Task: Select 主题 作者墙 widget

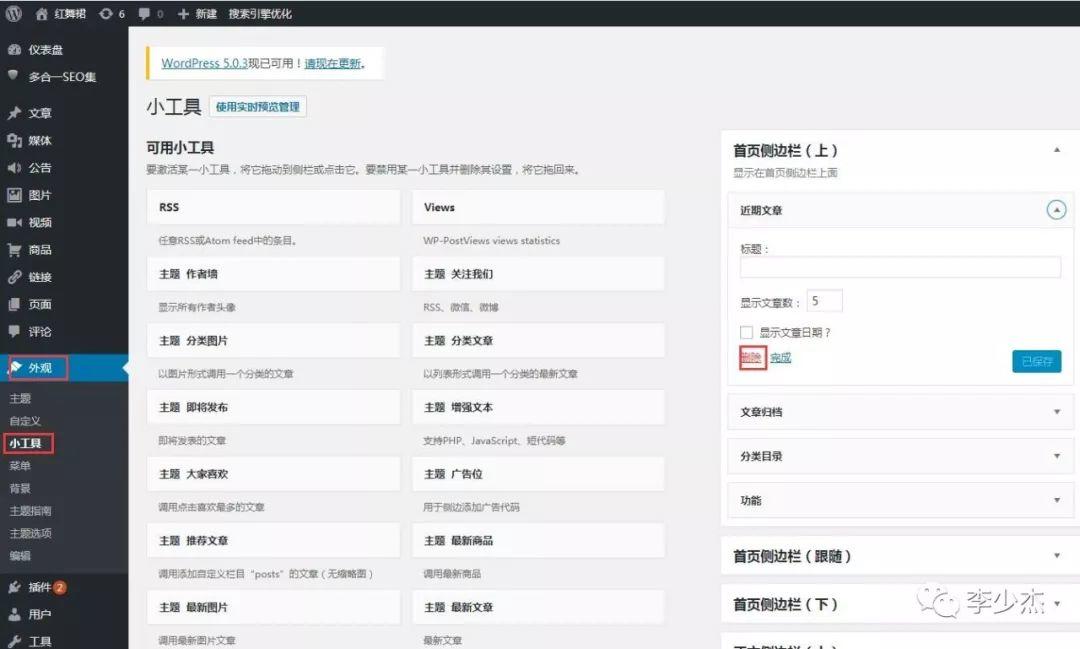Action: click(273, 274)
